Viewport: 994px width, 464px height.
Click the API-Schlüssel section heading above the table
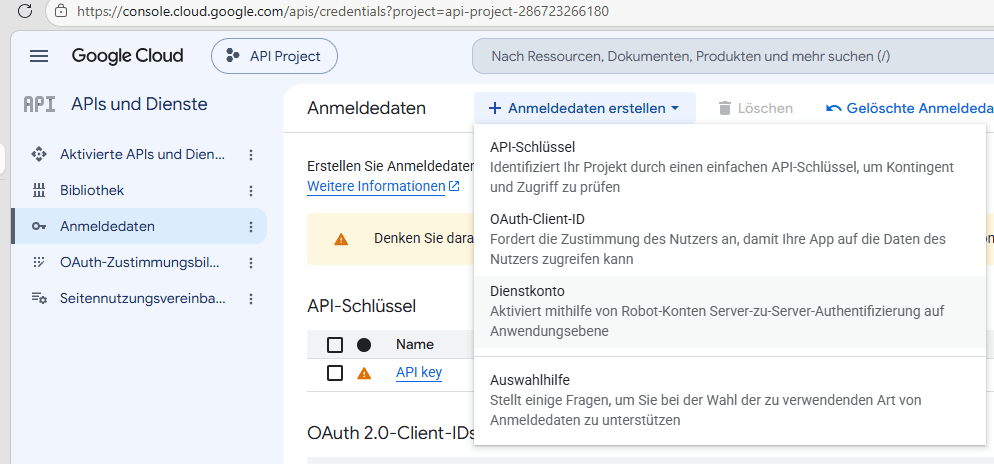click(x=361, y=306)
